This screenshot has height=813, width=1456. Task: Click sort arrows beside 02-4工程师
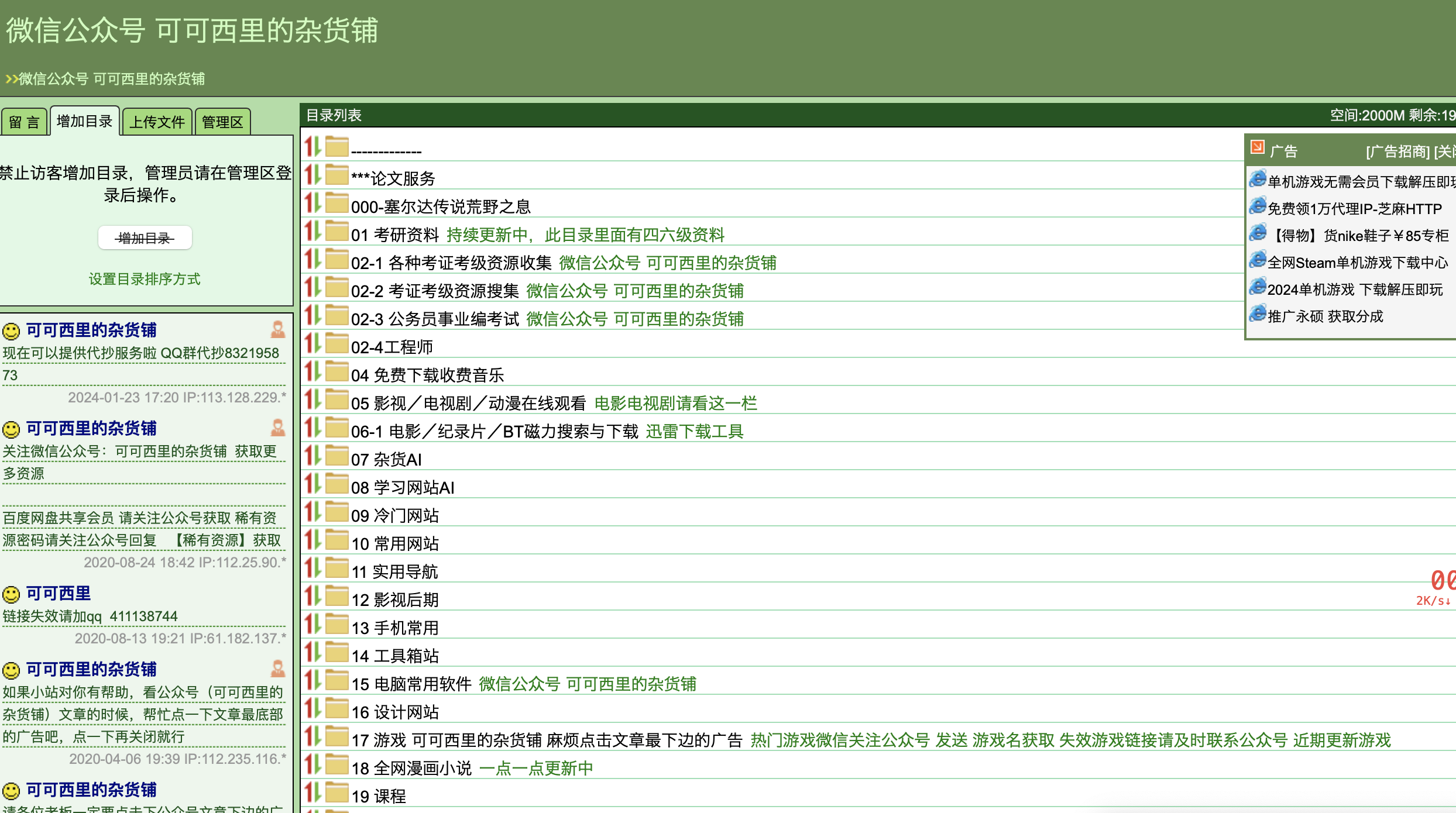[313, 343]
